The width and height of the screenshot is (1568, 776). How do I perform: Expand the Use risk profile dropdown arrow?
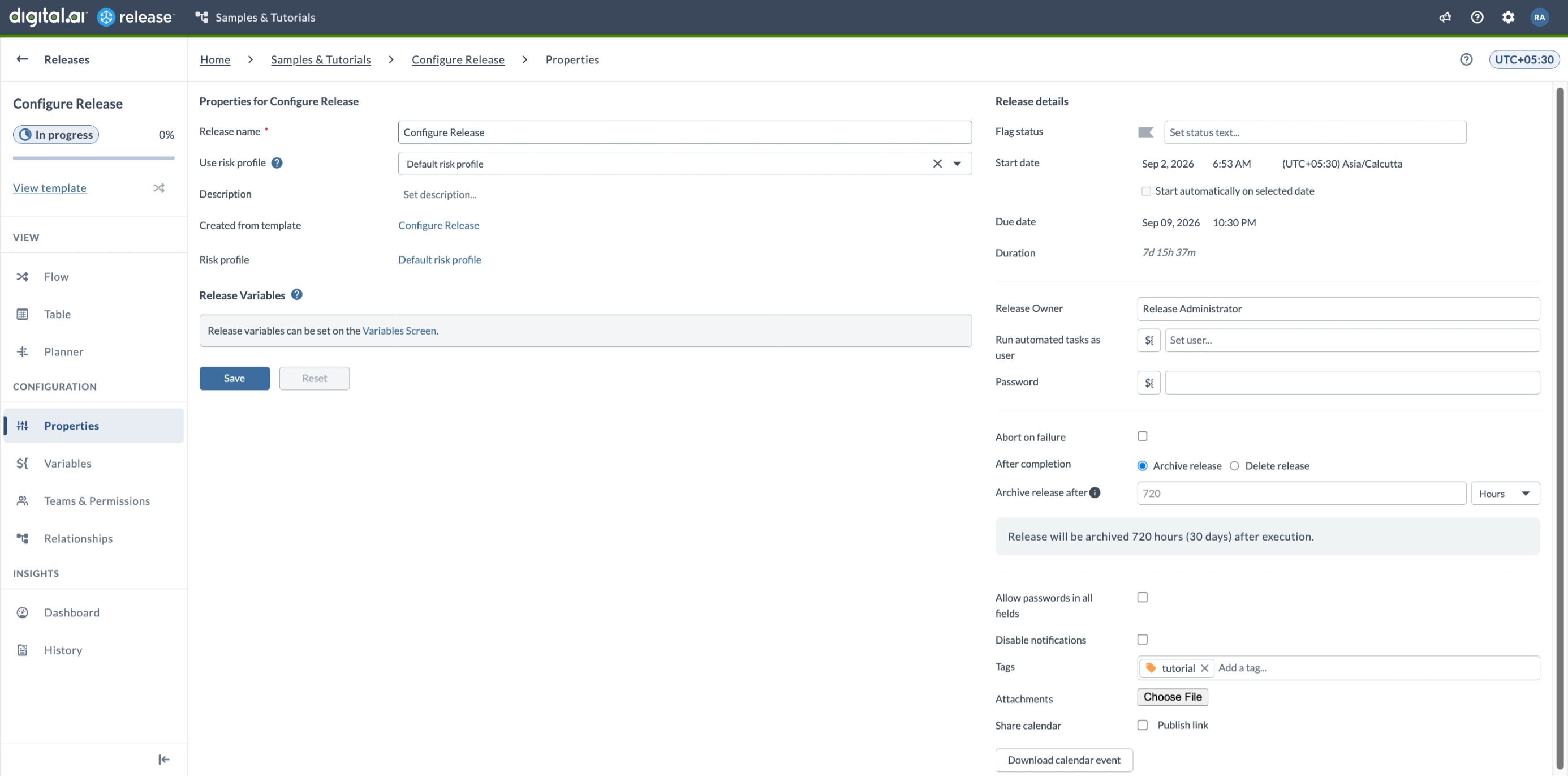[957, 163]
